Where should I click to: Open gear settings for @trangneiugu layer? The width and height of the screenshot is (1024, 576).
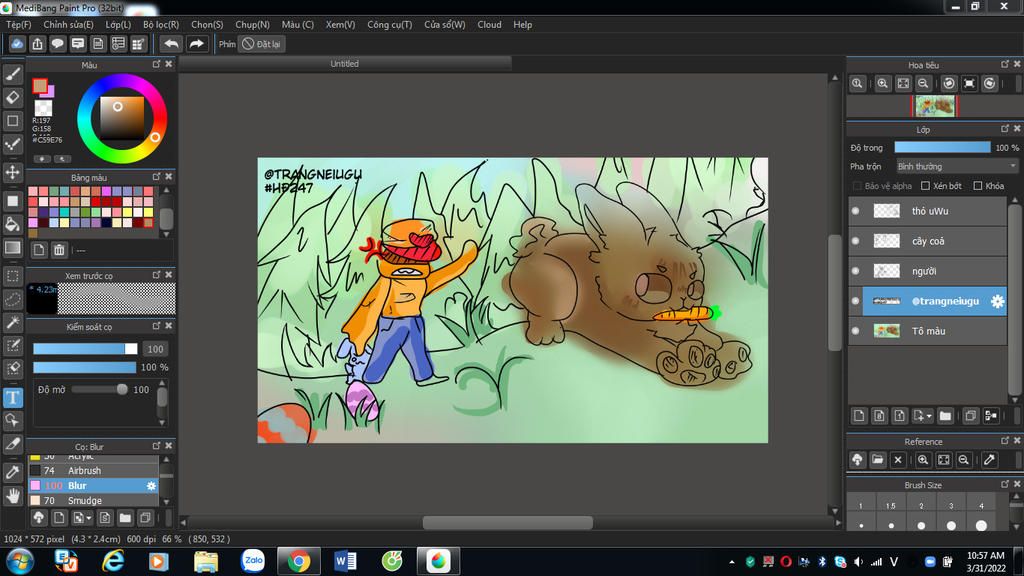[x=997, y=301]
